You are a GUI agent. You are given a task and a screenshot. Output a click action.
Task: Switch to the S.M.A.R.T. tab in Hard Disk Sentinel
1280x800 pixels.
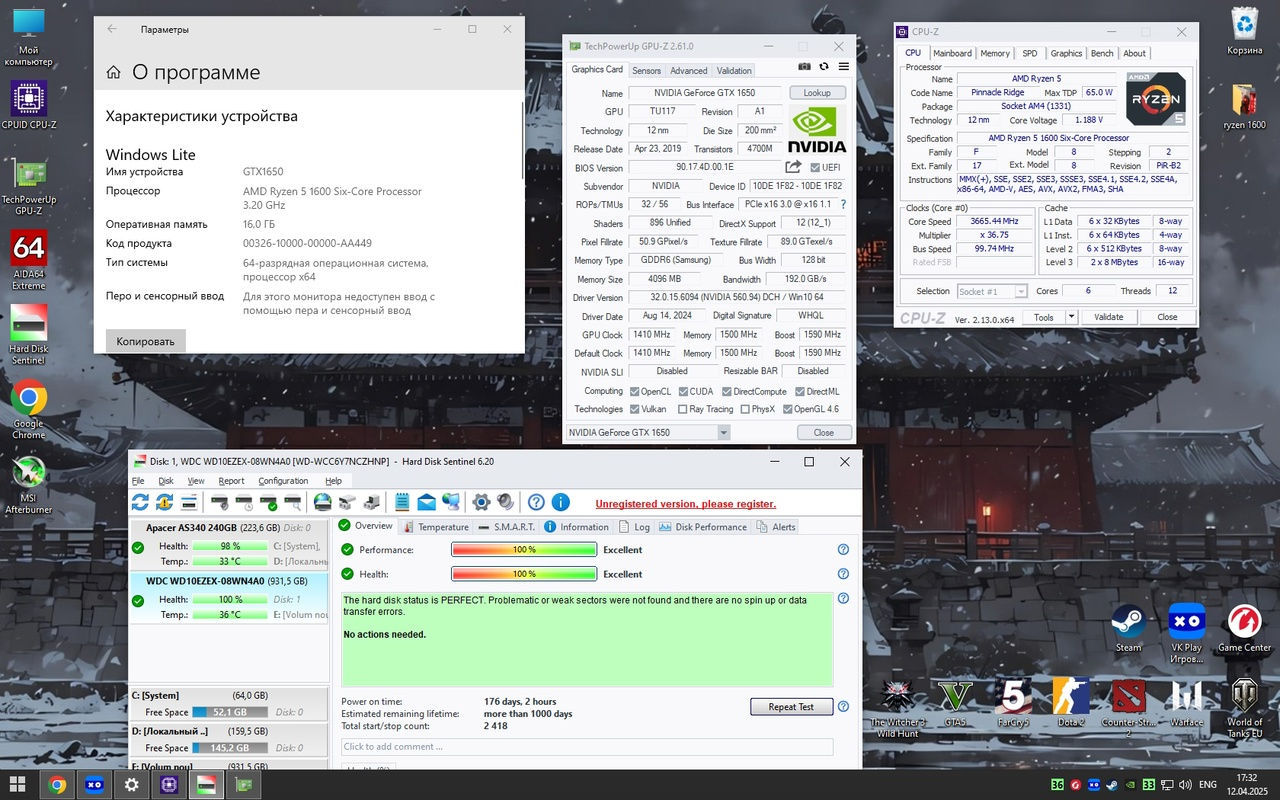(507, 526)
